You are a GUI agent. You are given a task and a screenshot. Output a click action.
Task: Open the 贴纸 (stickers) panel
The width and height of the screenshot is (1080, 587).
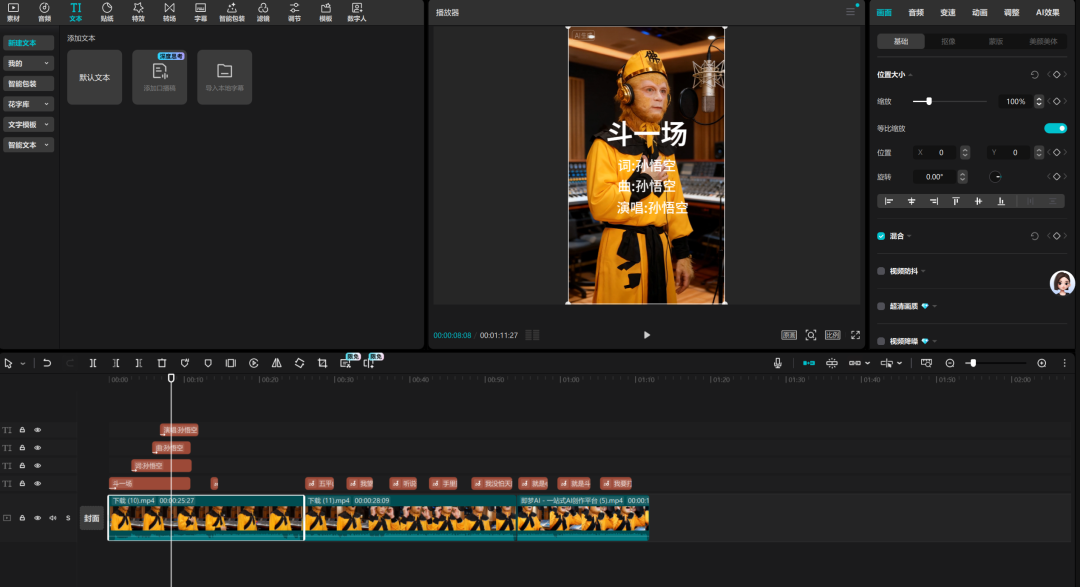(107, 11)
